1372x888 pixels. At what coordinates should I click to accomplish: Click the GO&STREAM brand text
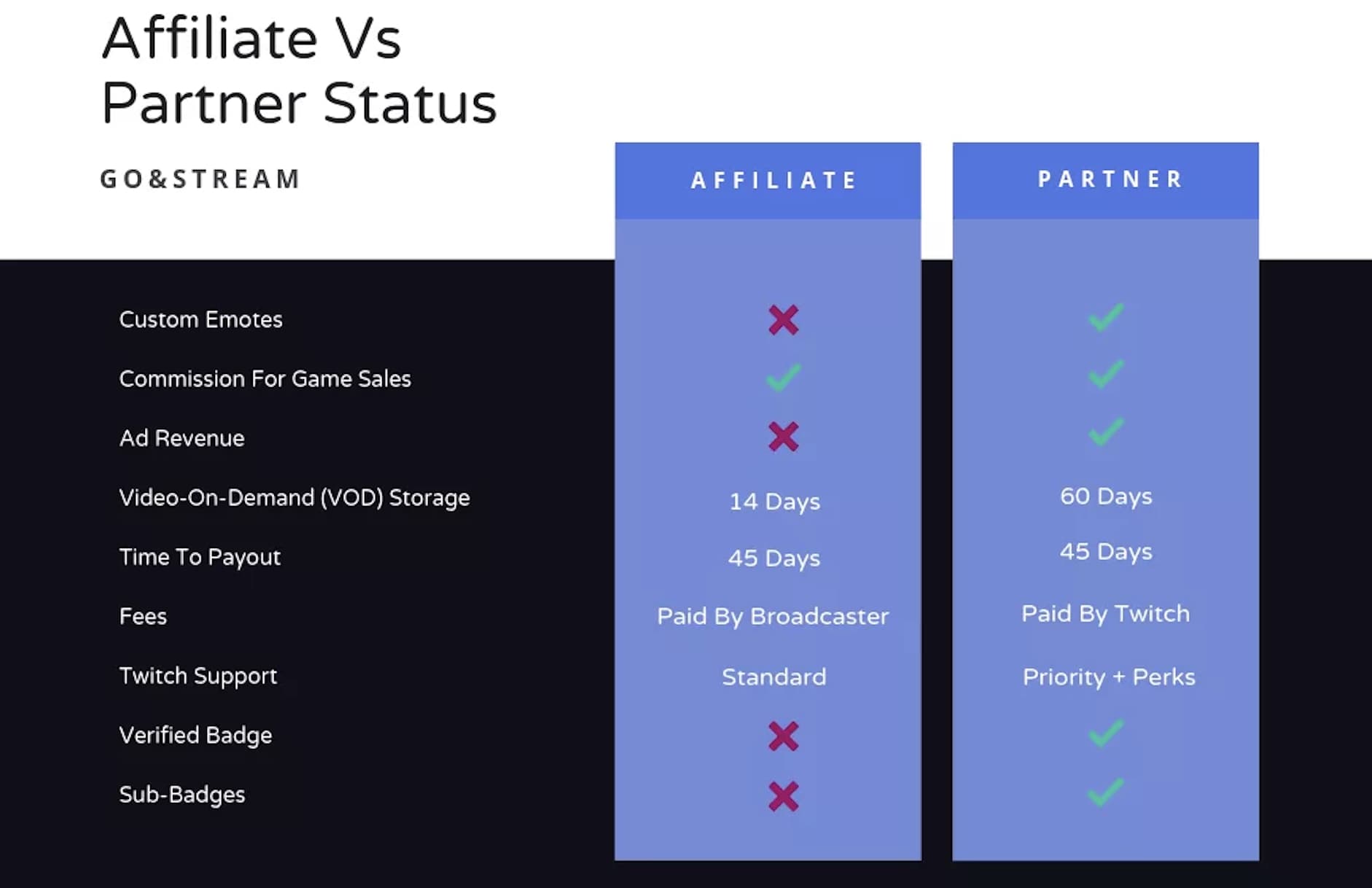click(200, 179)
